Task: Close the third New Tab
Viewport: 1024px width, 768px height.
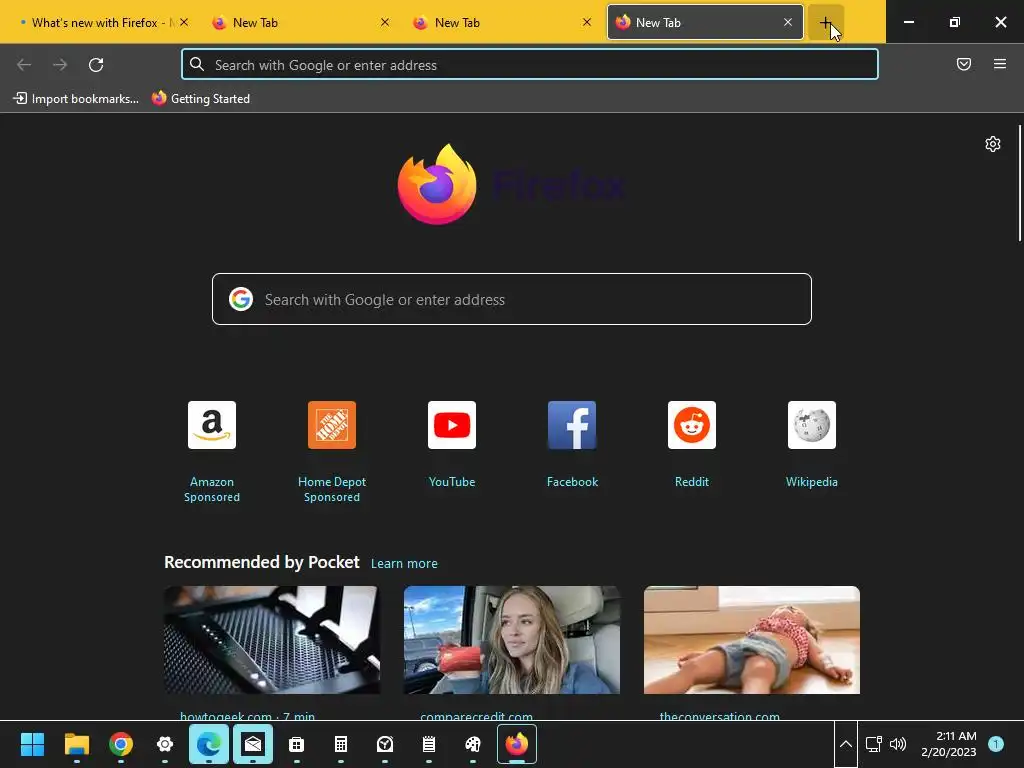Action: pyautogui.click(x=586, y=22)
